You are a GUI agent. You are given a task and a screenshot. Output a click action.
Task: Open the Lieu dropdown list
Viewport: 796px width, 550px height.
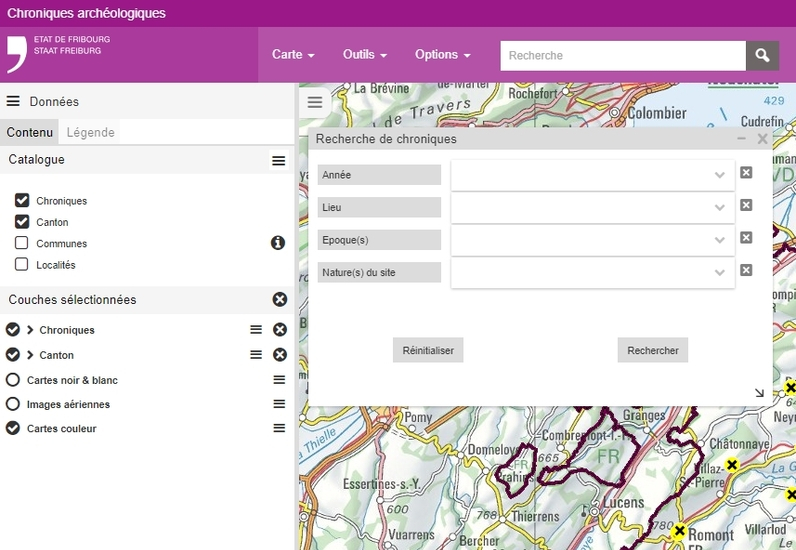(719, 207)
